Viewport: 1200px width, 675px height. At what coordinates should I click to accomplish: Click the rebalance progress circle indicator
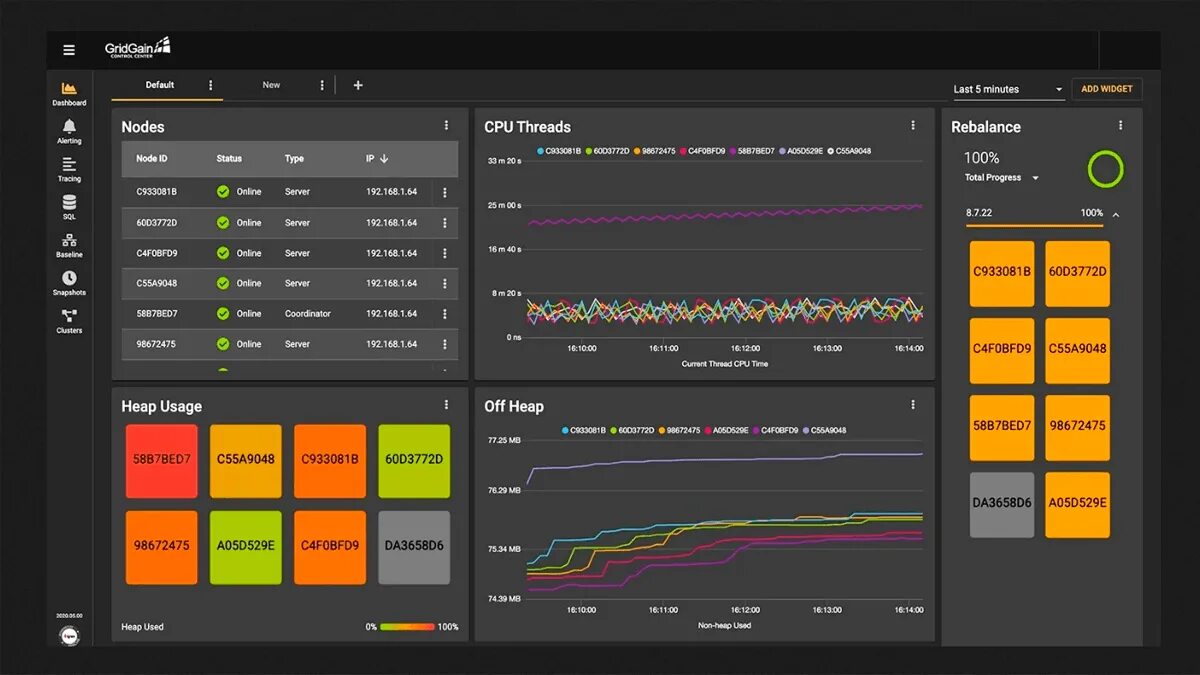1105,169
